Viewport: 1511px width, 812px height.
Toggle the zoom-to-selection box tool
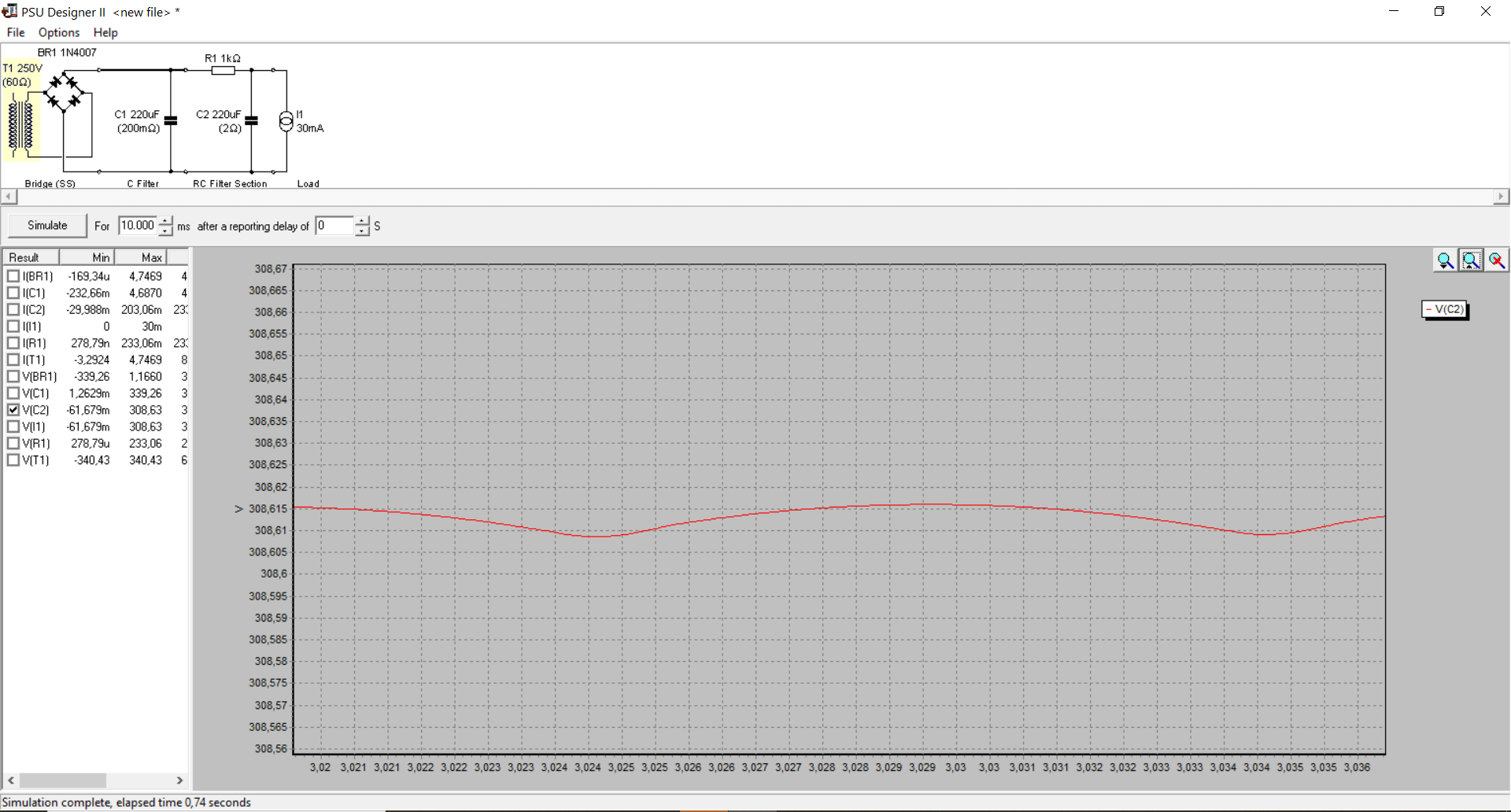[1471, 260]
